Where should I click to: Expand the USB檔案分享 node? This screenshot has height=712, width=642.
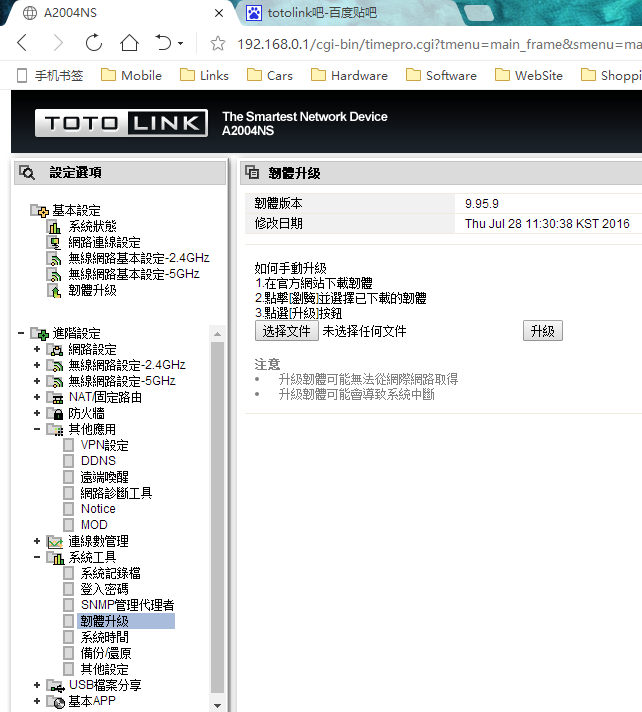(37, 685)
